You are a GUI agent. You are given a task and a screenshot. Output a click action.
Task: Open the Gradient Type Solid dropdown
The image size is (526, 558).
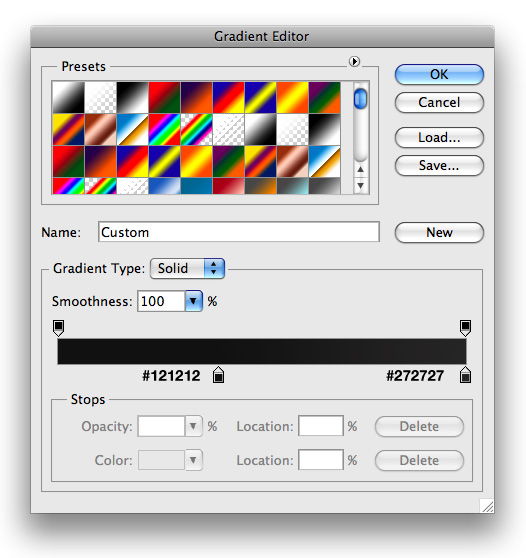coord(187,268)
